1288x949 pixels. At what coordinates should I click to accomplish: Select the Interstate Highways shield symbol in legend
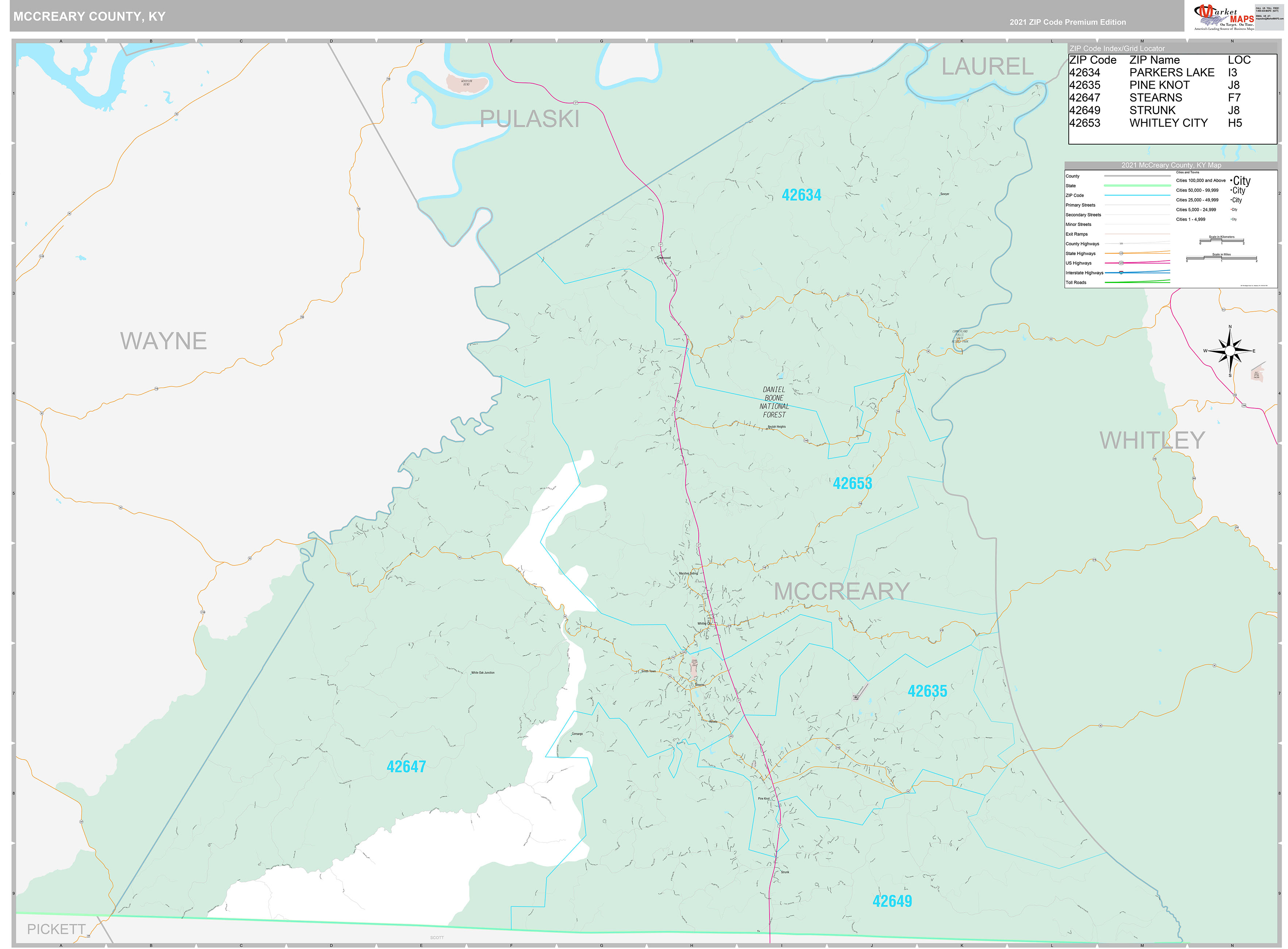[x=1121, y=273]
